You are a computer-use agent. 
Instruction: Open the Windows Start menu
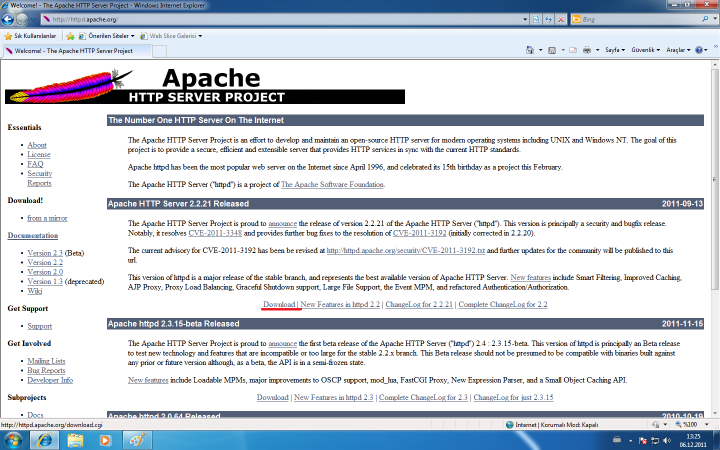pos(16,439)
